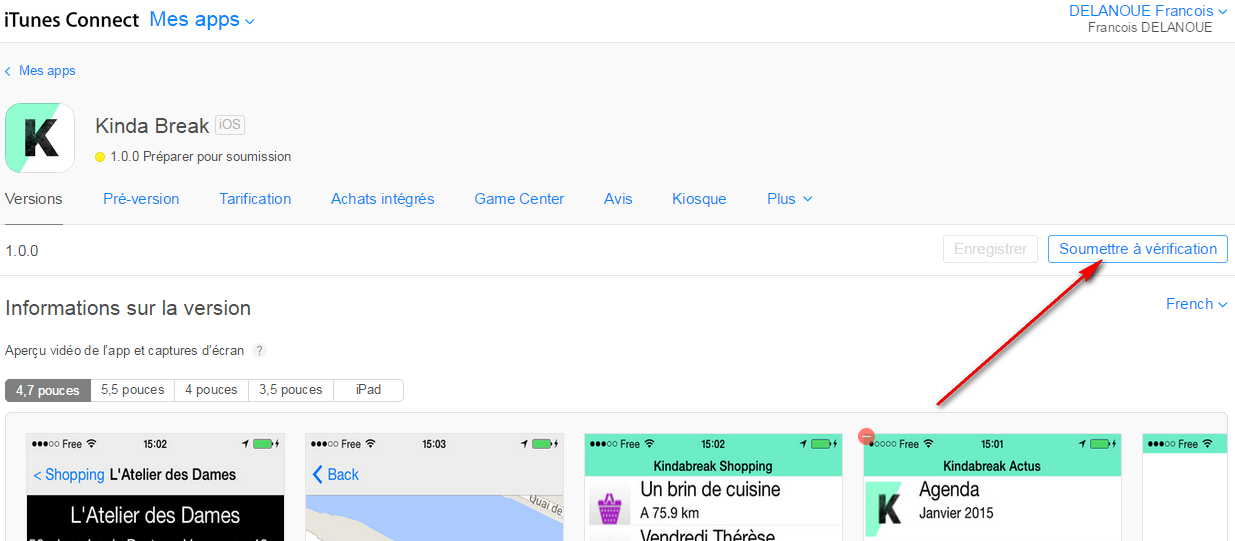Viewport: 1235px width, 541px height.
Task: Click the help question mark next to captures d'écran
Action: point(260,351)
